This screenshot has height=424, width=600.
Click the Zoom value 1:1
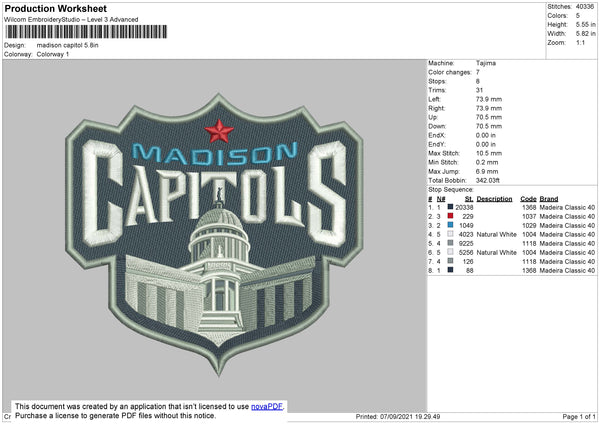coord(580,42)
